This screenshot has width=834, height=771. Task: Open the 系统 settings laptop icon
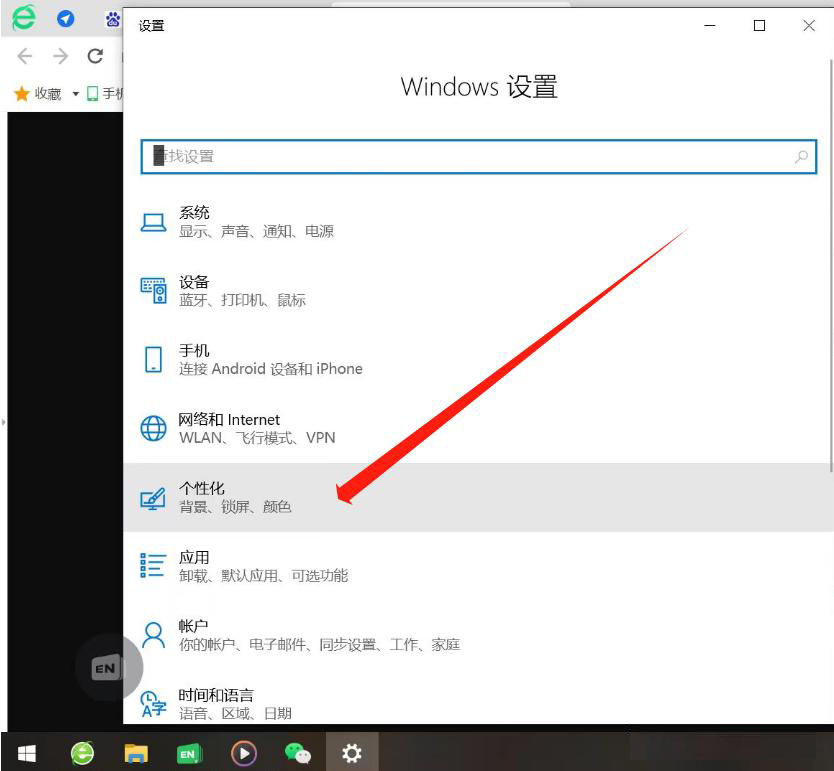(153, 222)
